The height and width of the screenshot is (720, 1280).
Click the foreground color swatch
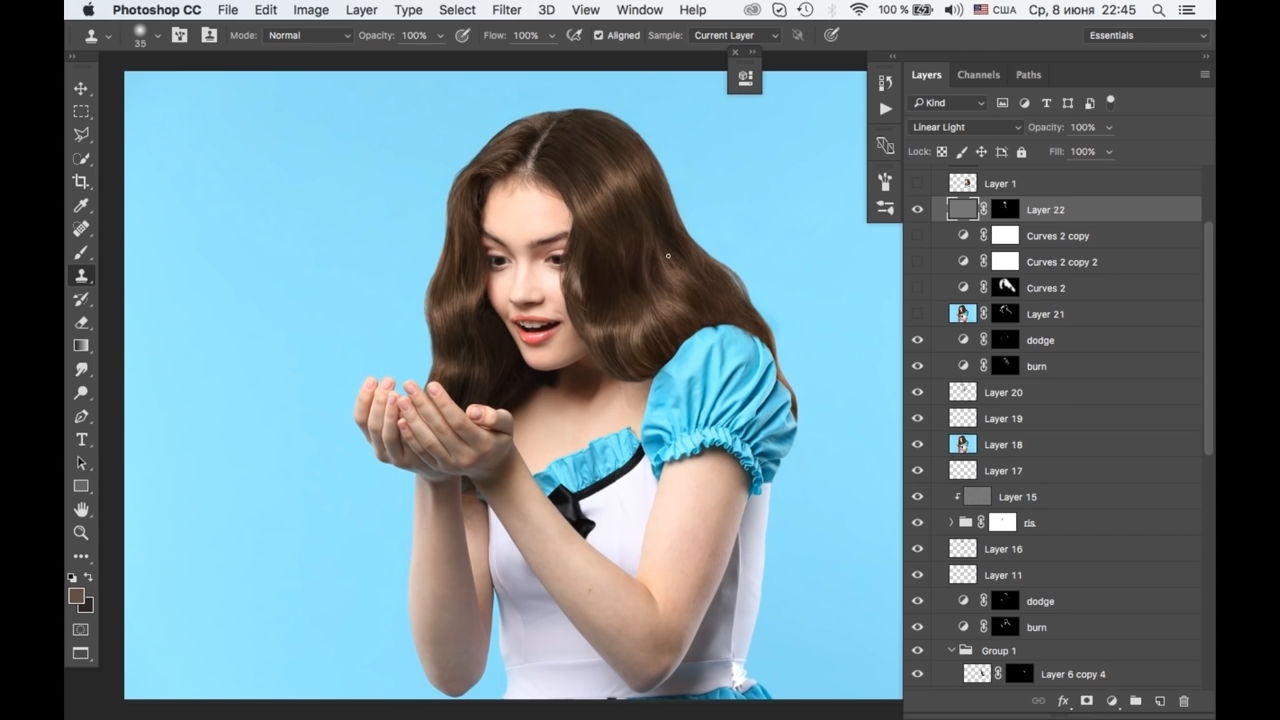coord(76,596)
